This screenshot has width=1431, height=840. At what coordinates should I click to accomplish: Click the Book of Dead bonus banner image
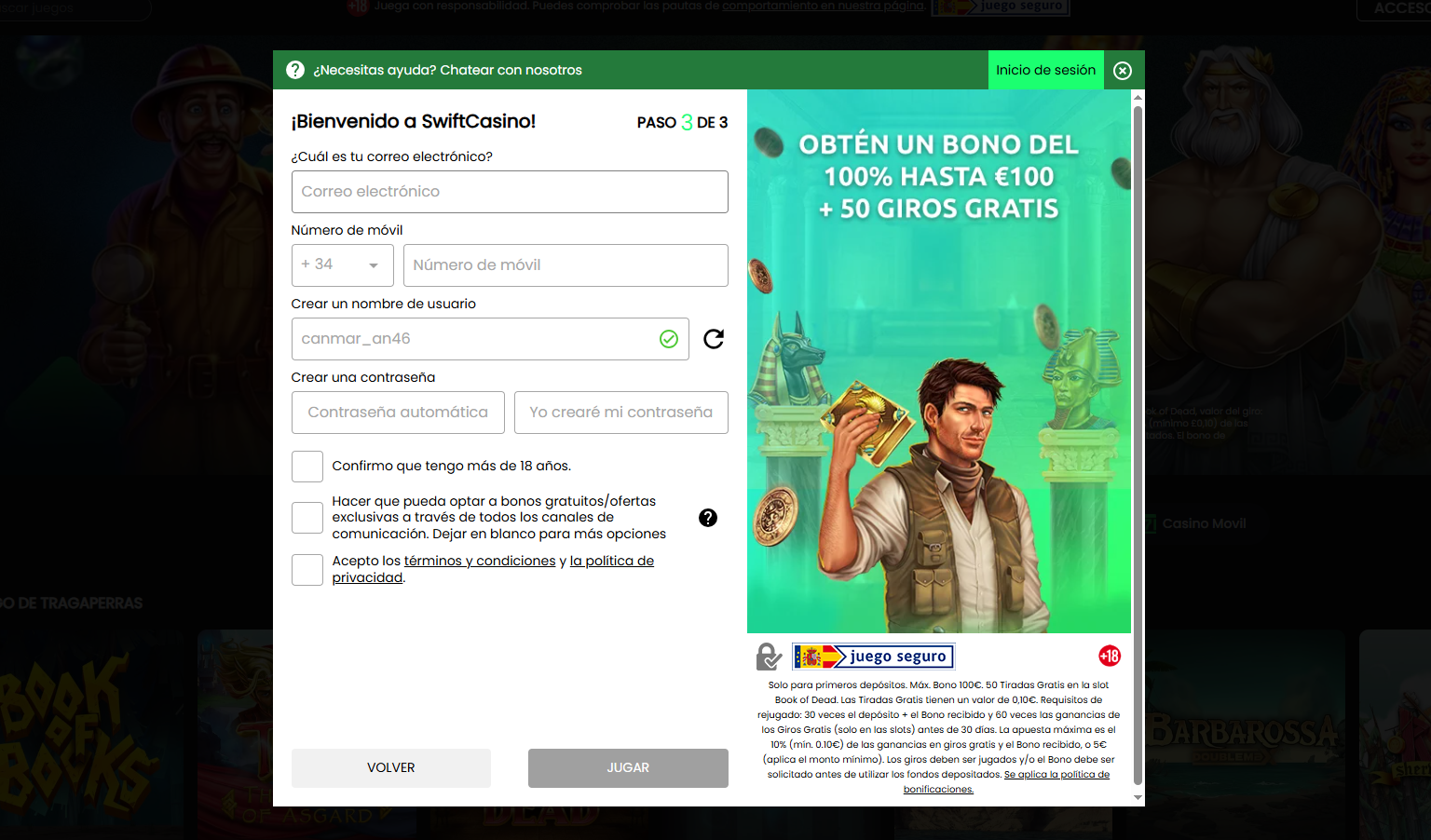(x=939, y=361)
